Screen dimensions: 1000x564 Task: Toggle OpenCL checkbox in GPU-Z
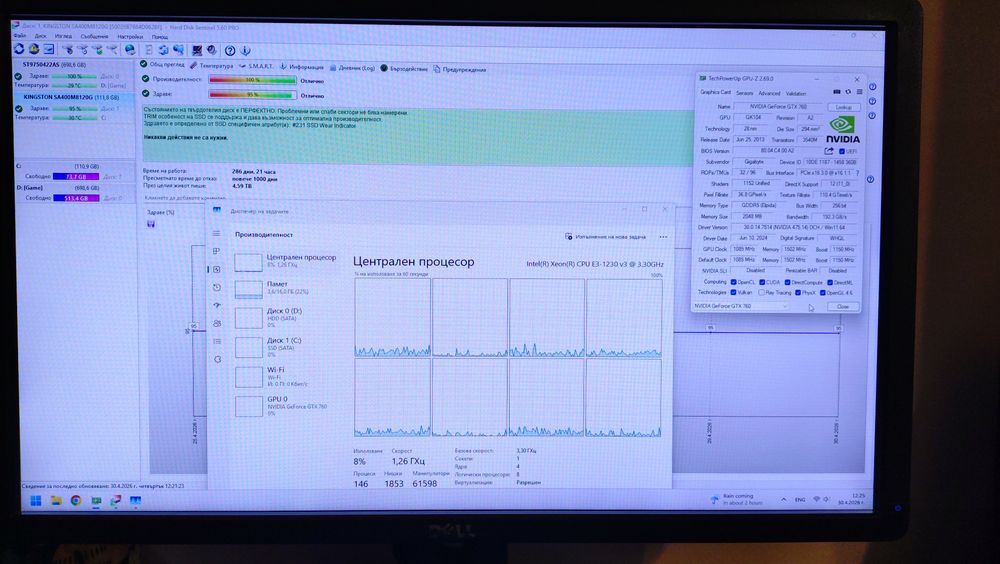(x=733, y=282)
